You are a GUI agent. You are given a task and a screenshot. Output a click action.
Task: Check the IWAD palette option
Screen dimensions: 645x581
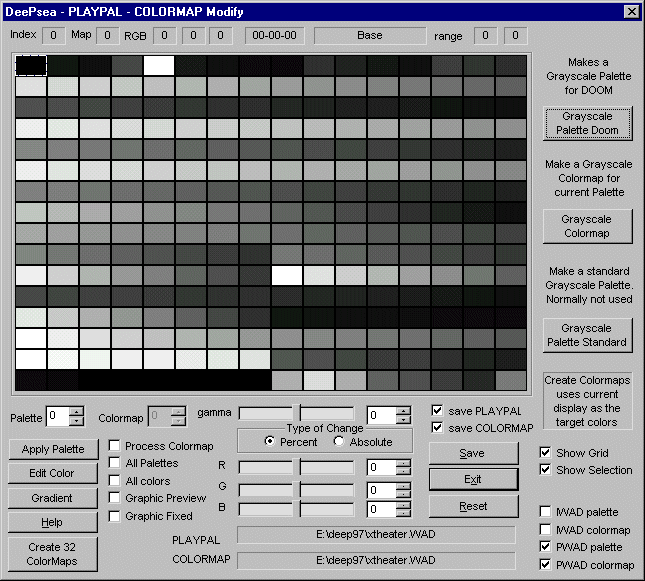click(x=545, y=512)
